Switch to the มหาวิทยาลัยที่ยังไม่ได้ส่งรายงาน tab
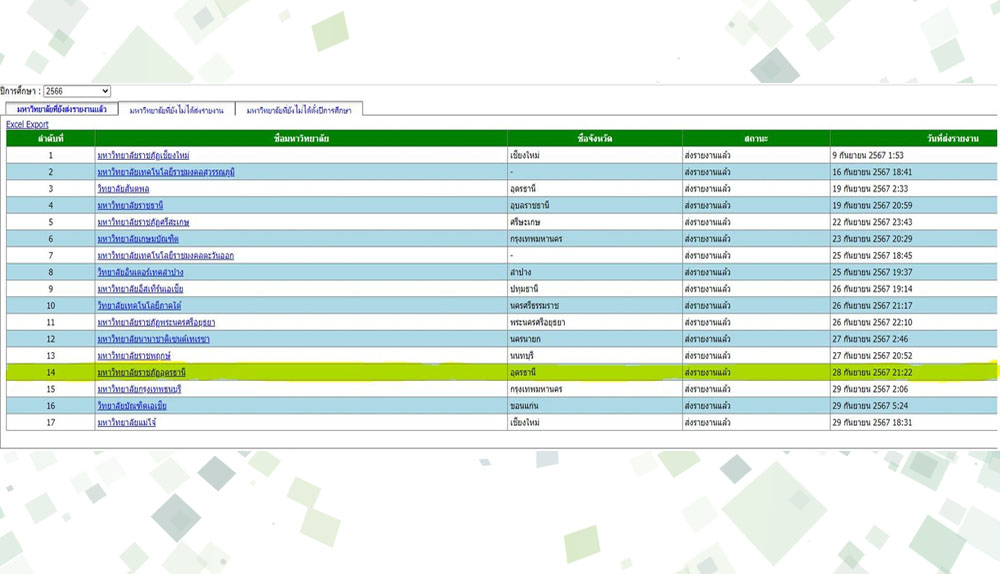 click(176, 110)
